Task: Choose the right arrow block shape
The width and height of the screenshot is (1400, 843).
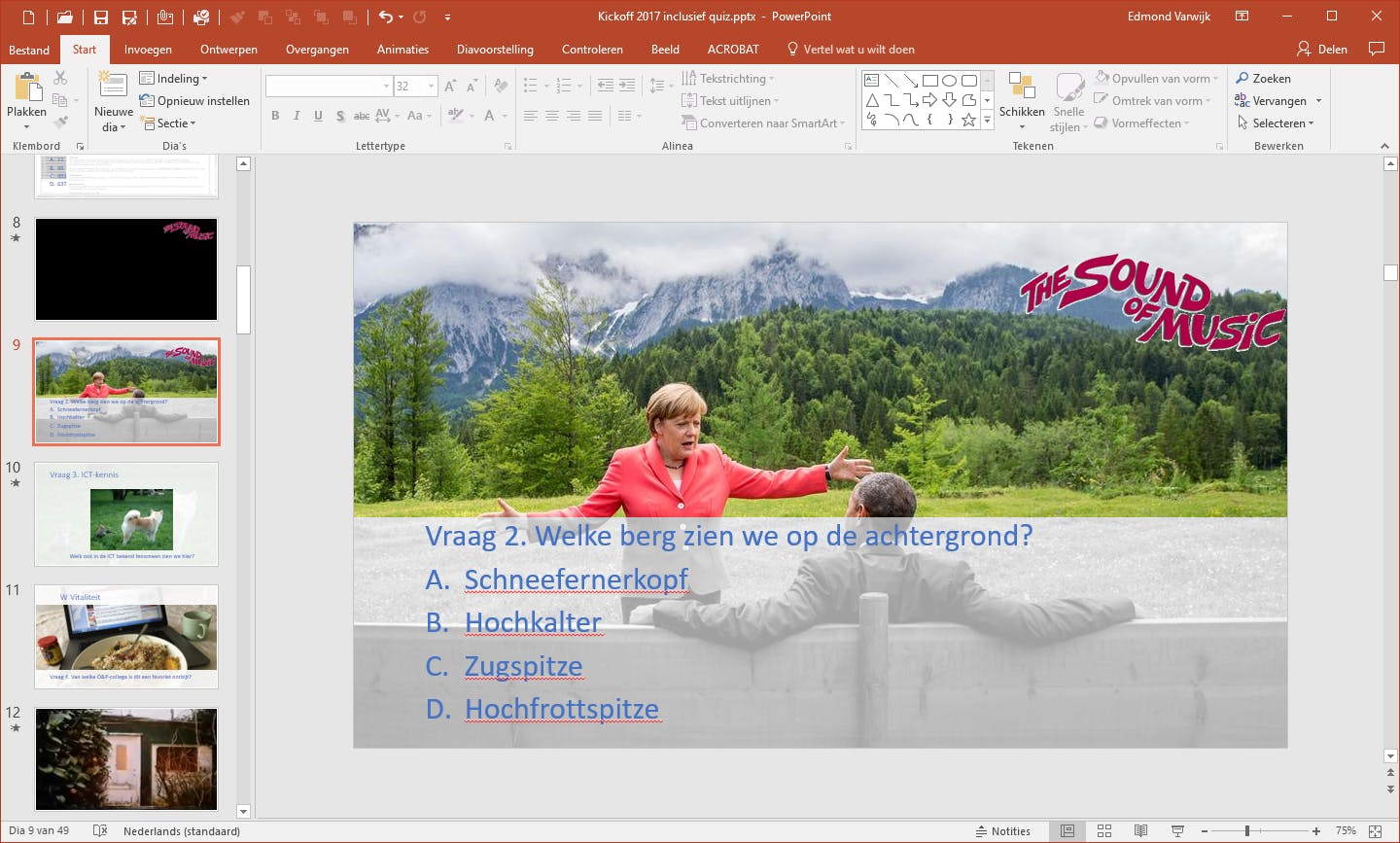Action: (x=930, y=100)
